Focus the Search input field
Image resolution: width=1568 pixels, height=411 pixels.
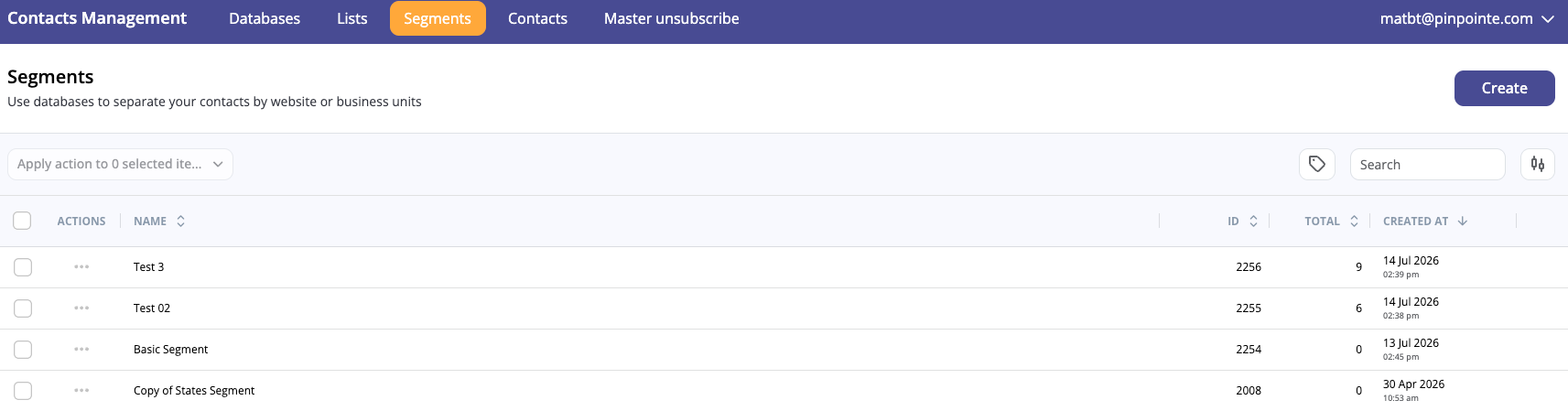1427,165
